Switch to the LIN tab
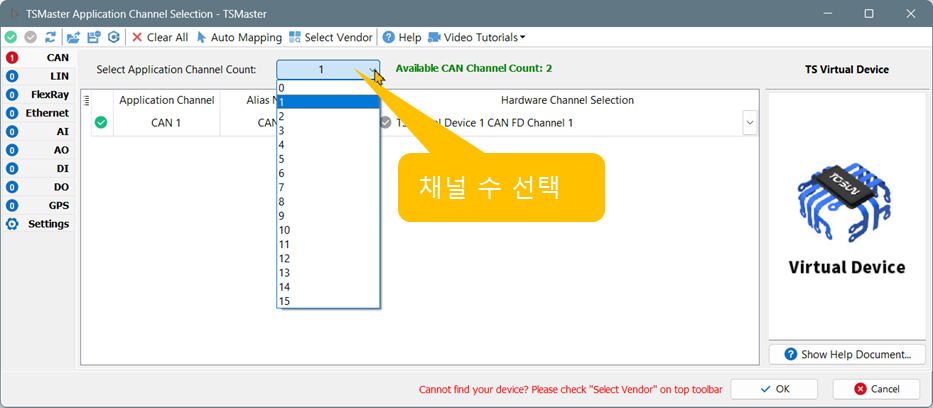 [38, 76]
